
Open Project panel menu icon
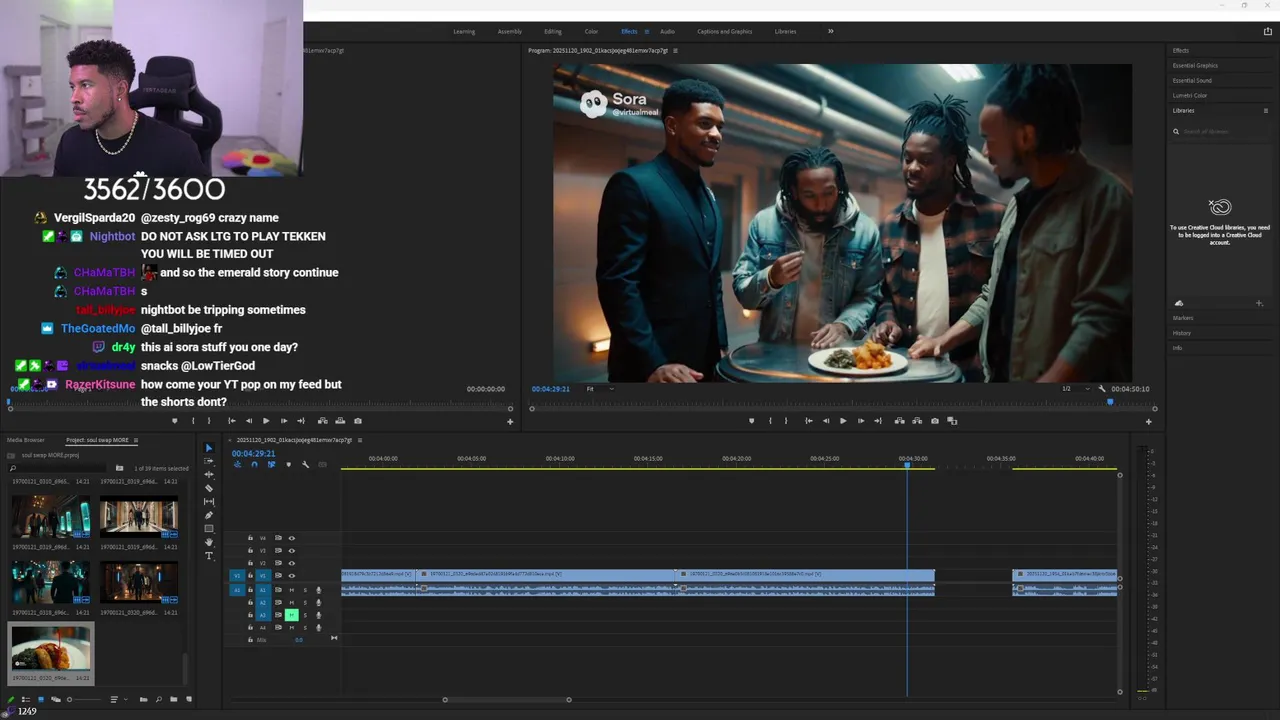pyautogui.click(x=136, y=440)
